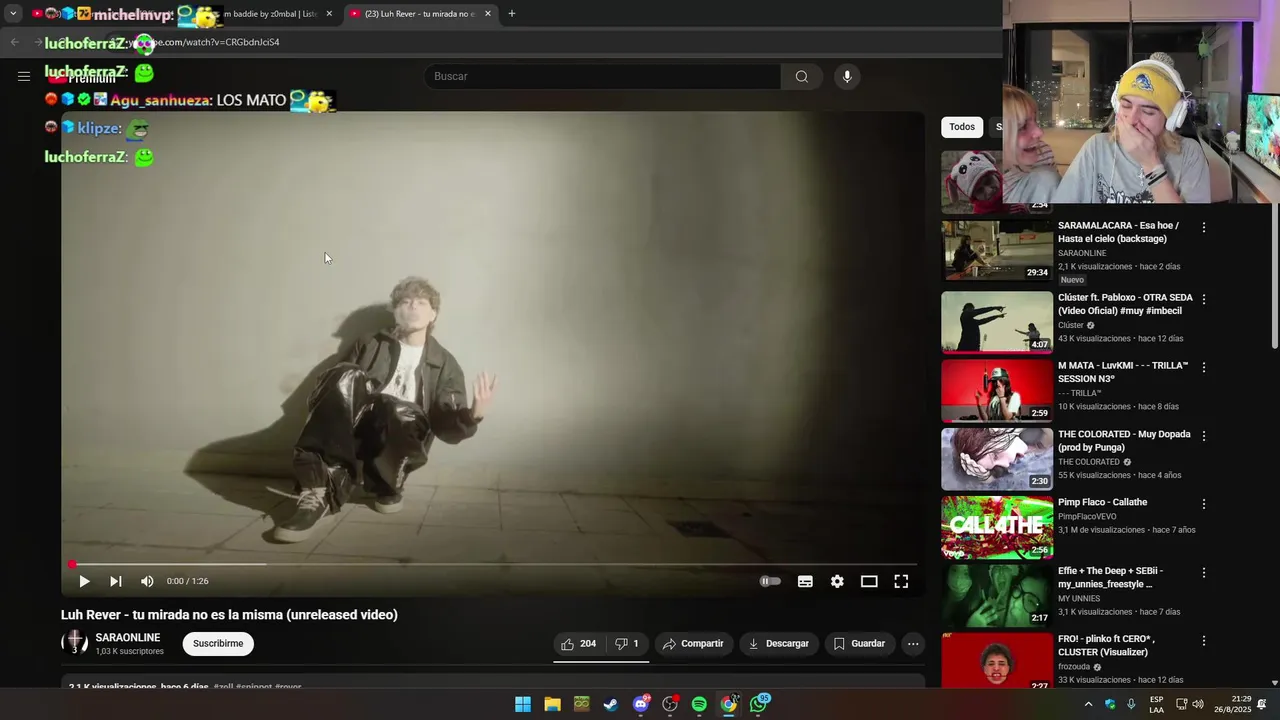This screenshot has width=1280, height=720.
Task: Open the FRO! - plinko video title
Action: click(1108, 645)
